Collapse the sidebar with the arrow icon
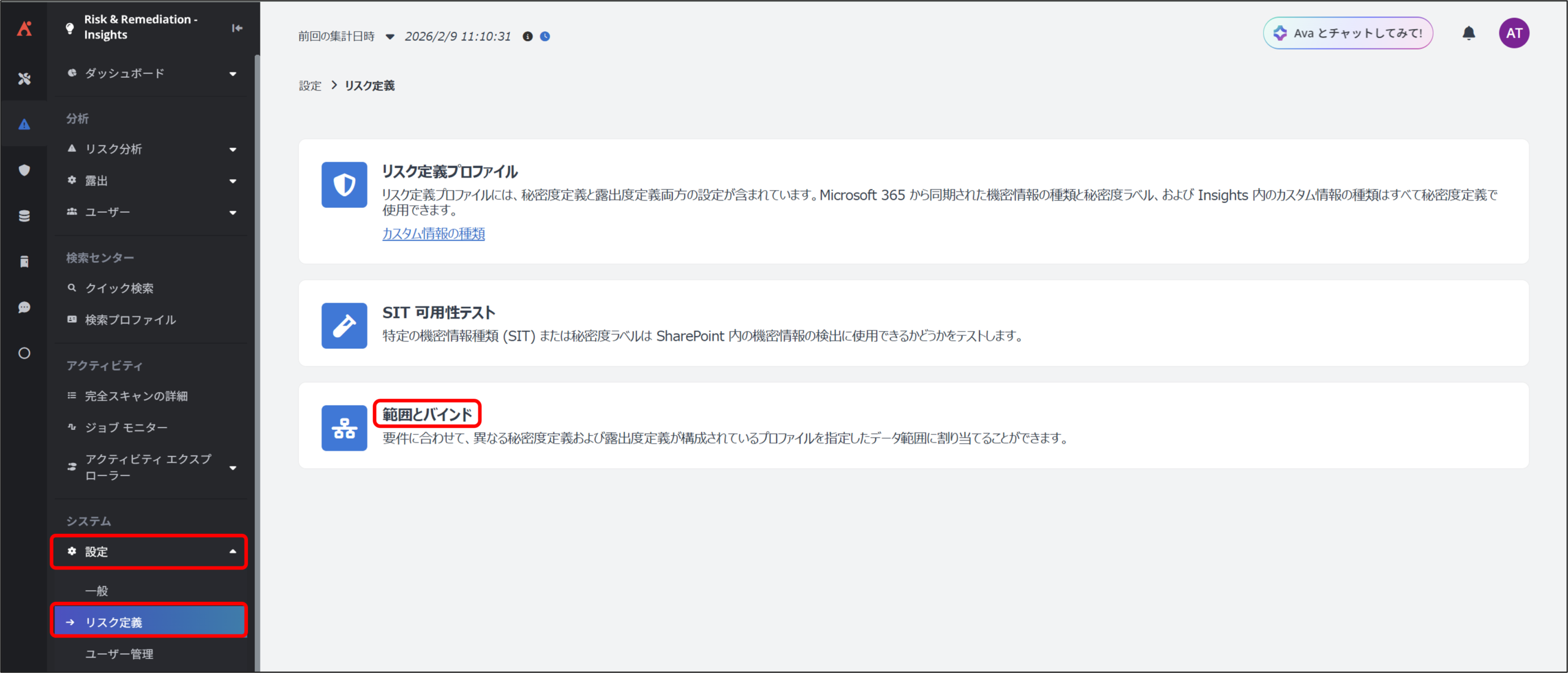1568x673 pixels. tap(237, 28)
